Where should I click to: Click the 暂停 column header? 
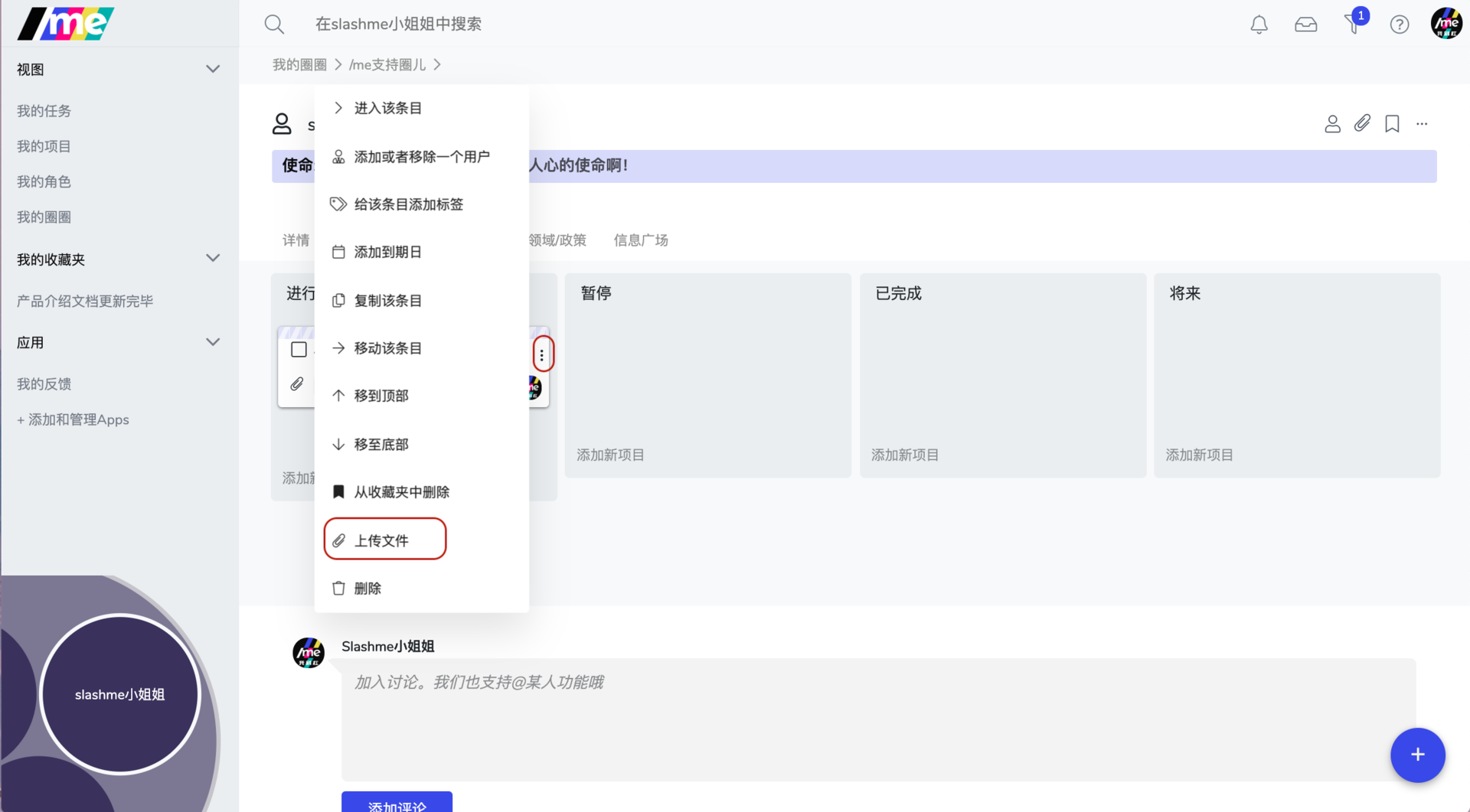pos(596,293)
